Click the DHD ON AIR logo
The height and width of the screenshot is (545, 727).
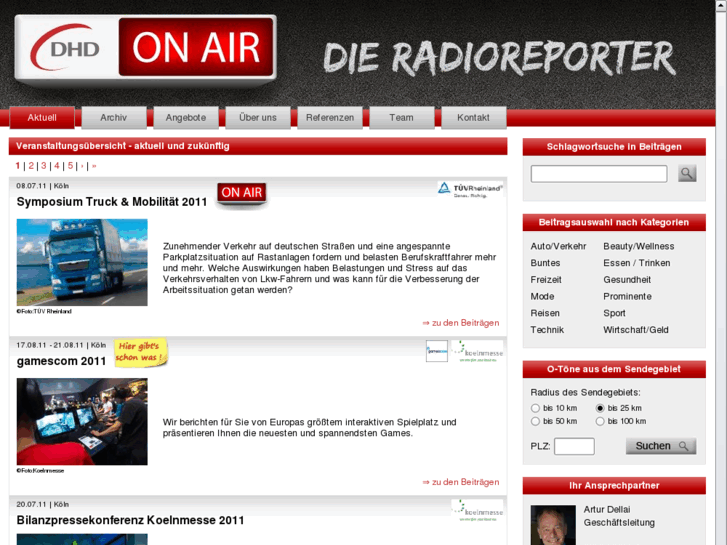click(x=146, y=49)
